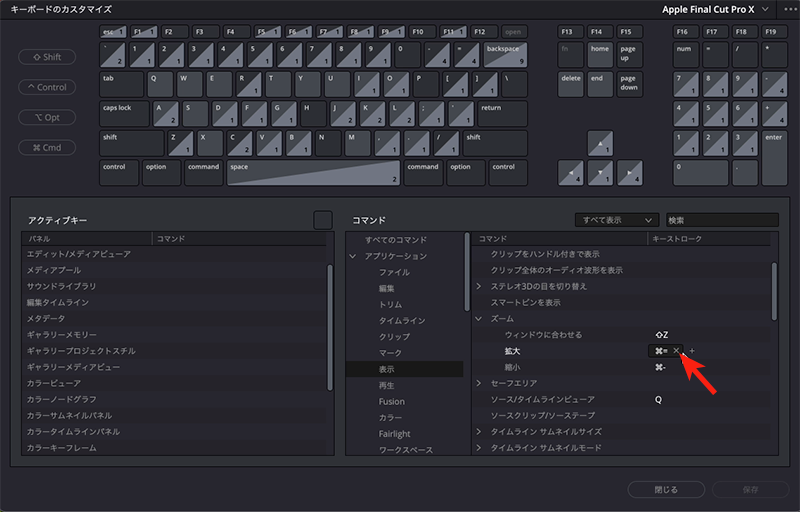The image size is (800, 512).
Task: Expand the セーフエリア group
Action: coord(479,383)
